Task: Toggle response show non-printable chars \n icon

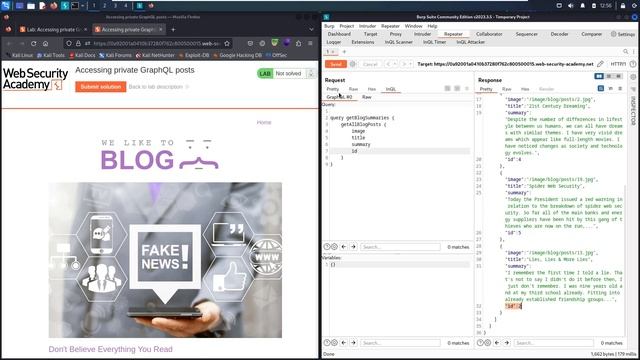Action: [x=611, y=89]
